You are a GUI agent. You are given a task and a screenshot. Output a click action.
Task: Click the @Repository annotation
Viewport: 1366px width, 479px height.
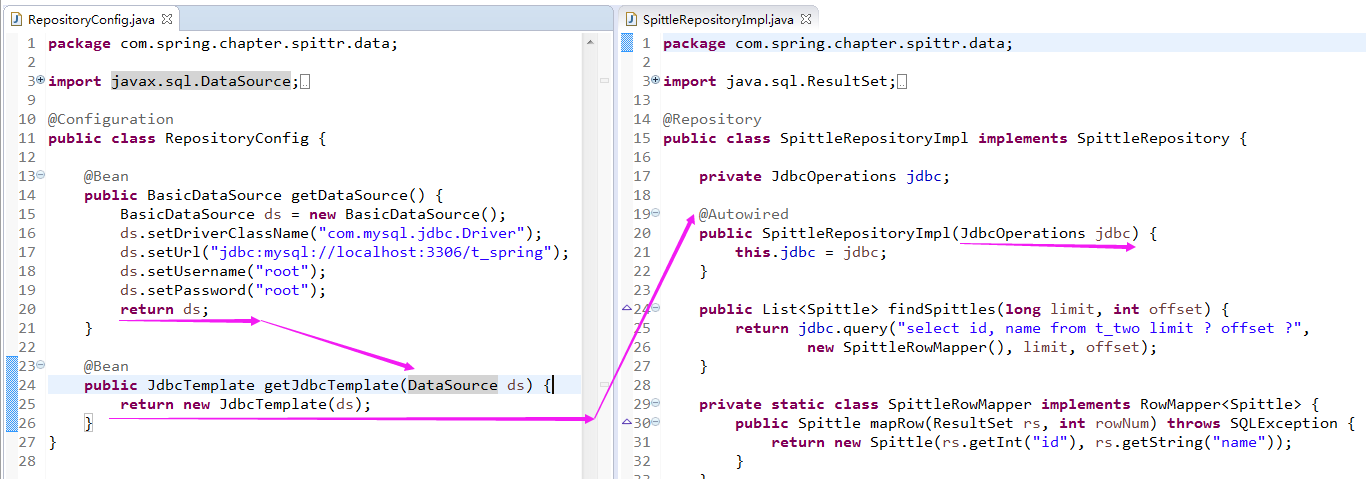tap(712, 119)
